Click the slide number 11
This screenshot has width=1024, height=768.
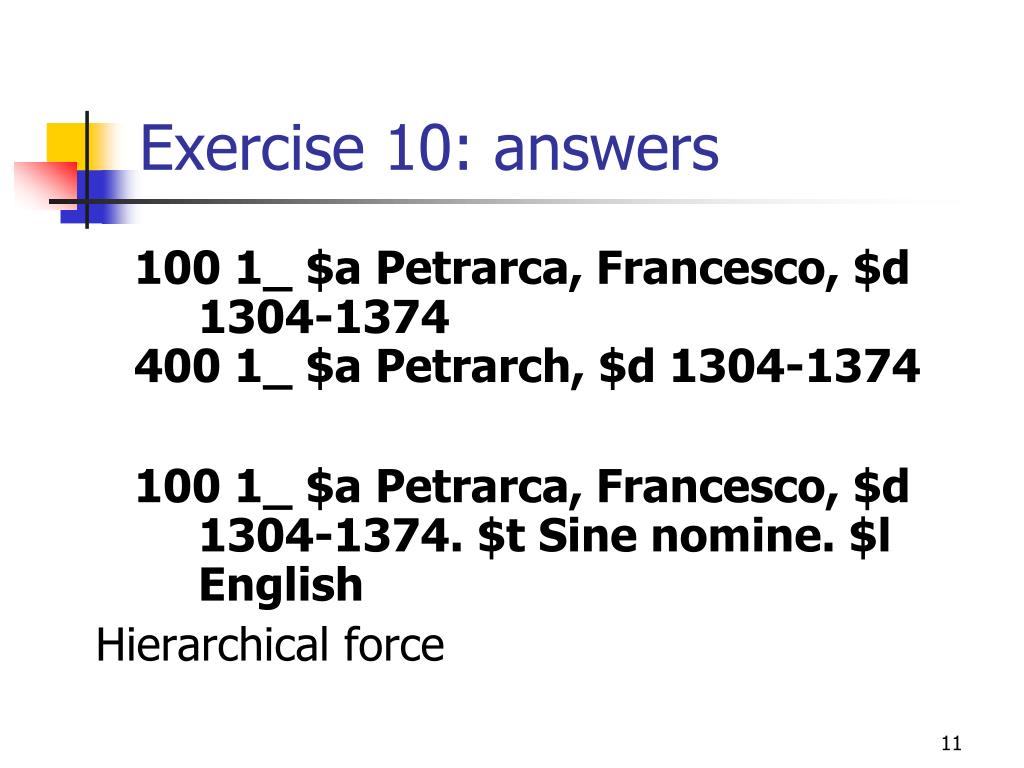951,743
